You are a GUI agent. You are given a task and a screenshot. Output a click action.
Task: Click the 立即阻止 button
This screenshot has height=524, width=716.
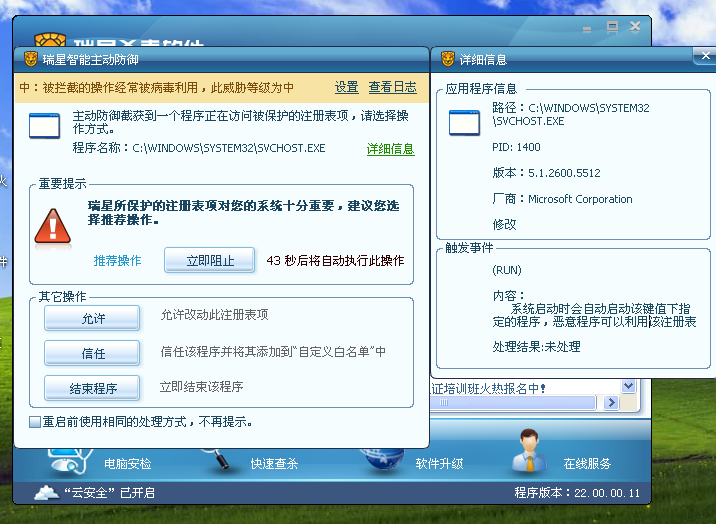209,261
